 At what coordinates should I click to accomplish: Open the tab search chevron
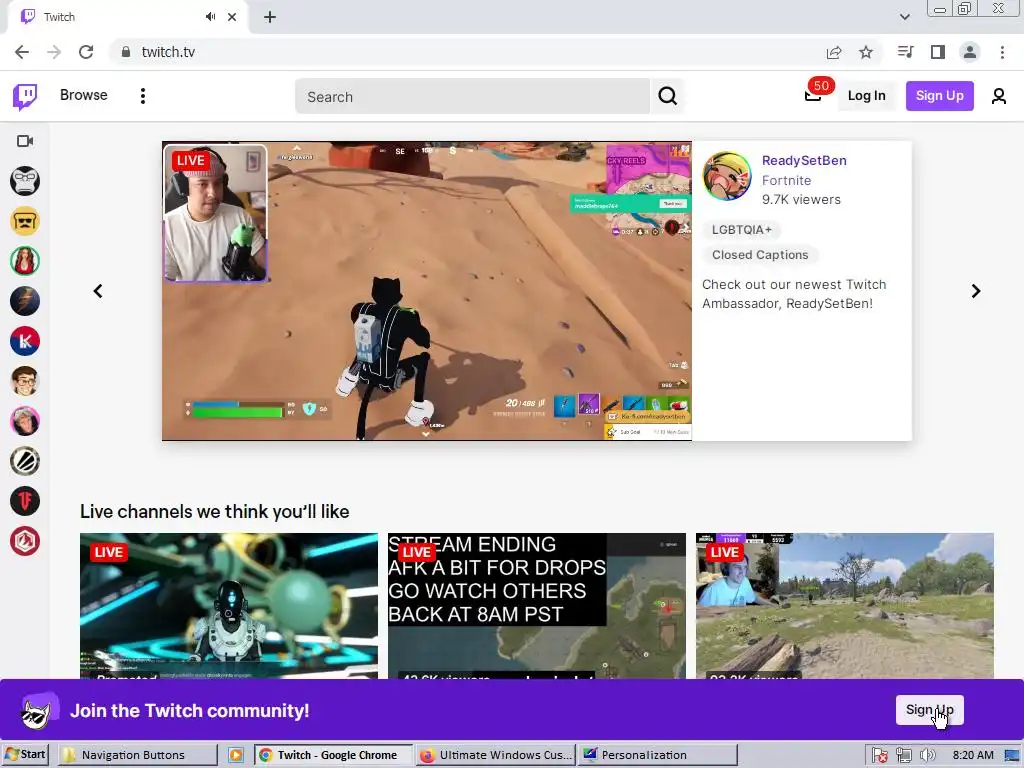point(904,17)
